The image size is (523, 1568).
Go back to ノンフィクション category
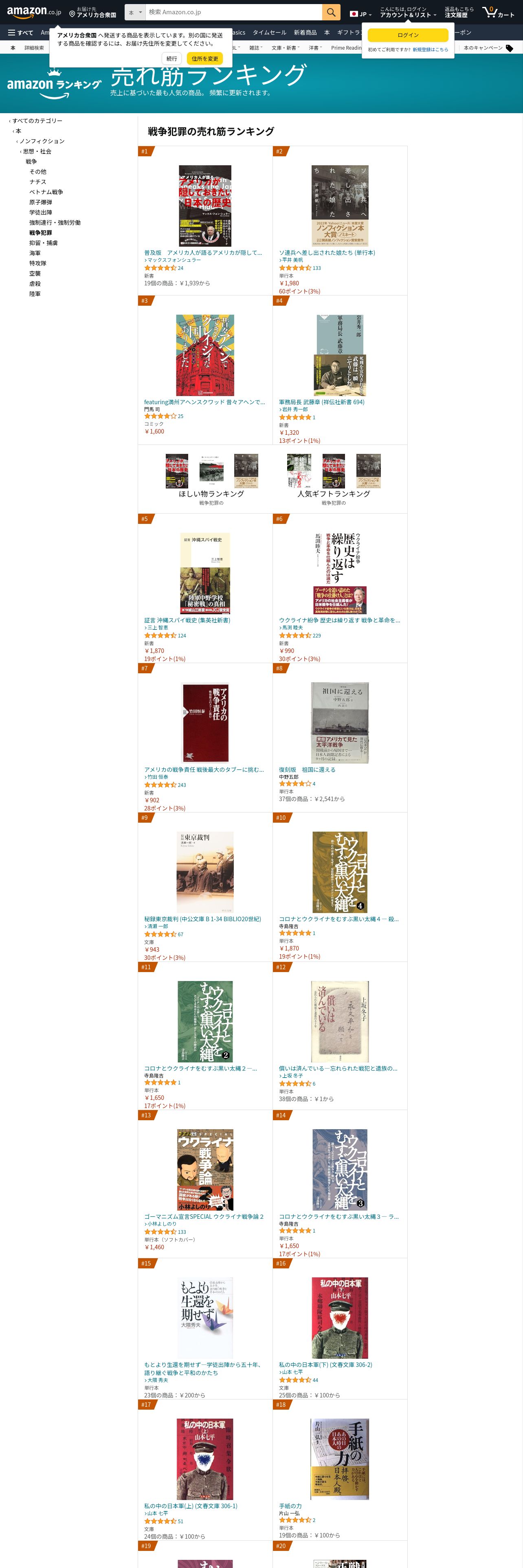coord(42,141)
